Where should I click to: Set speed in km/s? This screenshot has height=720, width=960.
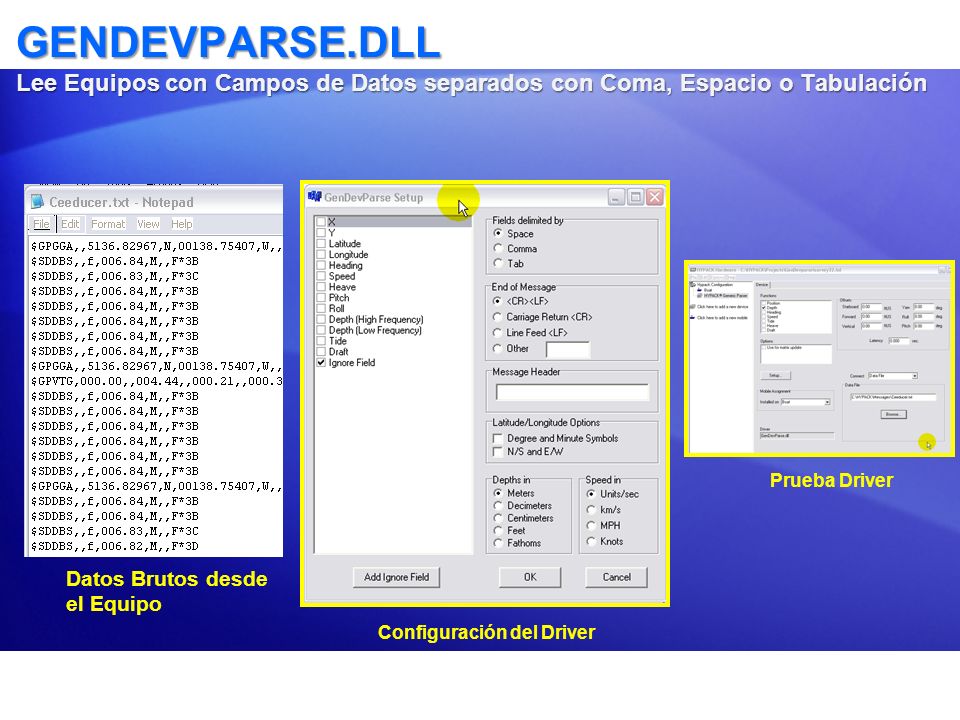tap(591, 510)
